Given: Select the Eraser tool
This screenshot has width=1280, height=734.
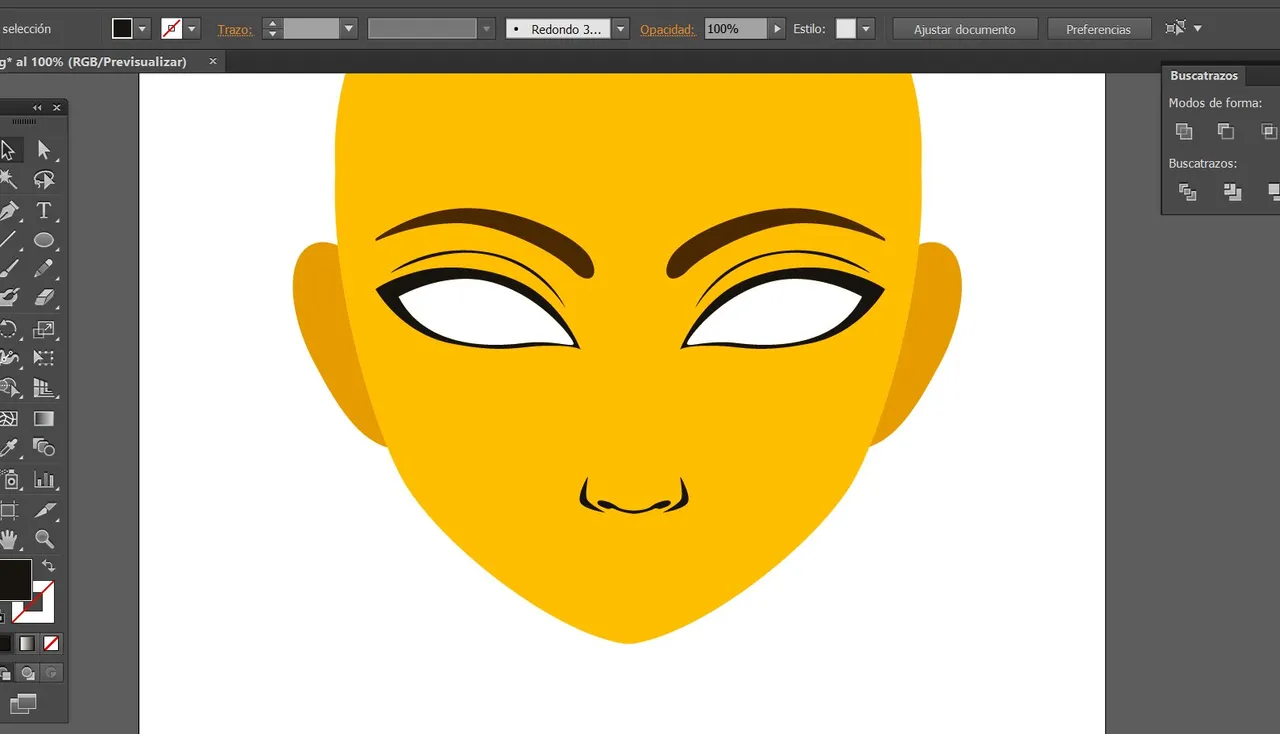Looking at the screenshot, I should 44,298.
